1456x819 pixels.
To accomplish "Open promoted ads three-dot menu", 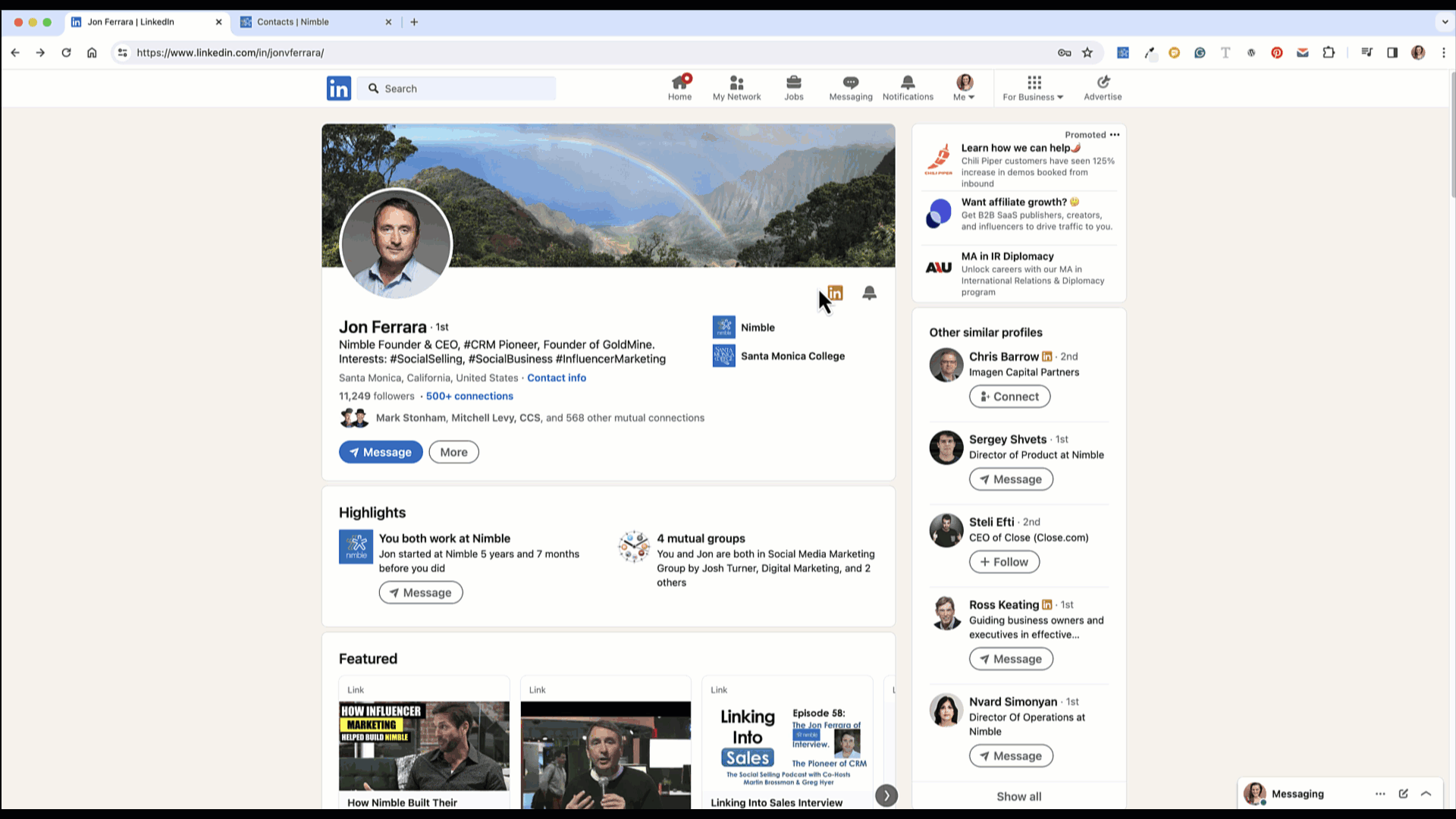I will [1114, 135].
